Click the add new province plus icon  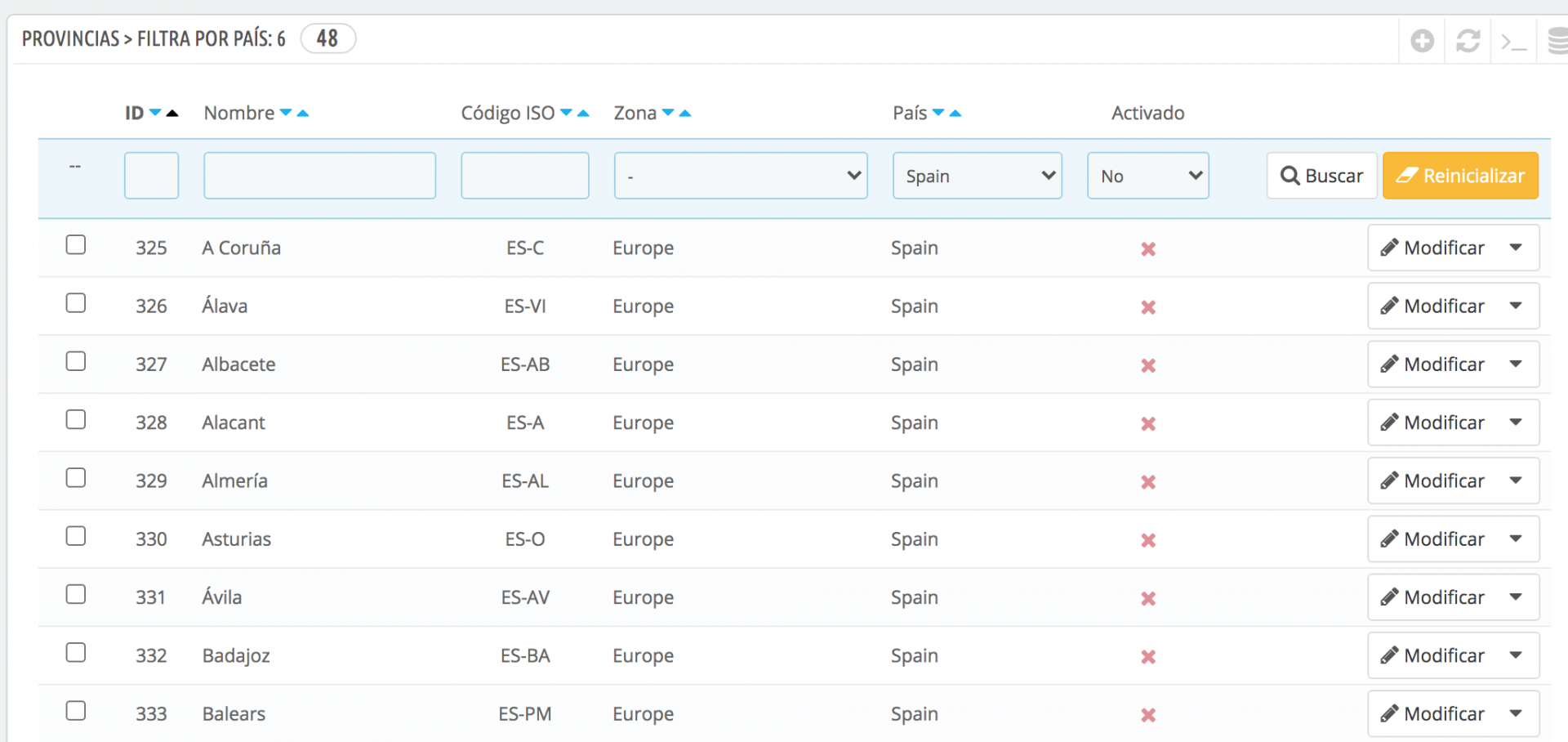(x=1422, y=40)
